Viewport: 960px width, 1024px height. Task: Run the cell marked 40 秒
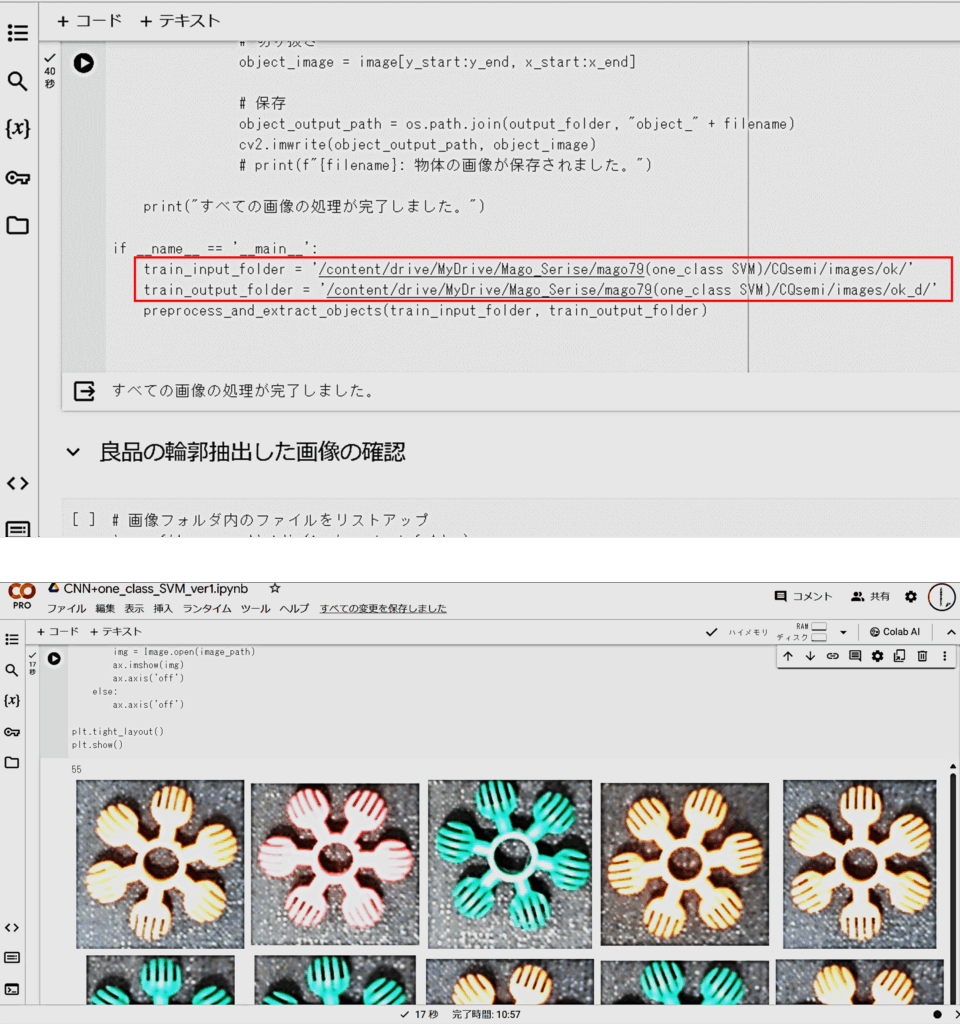(84, 63)
